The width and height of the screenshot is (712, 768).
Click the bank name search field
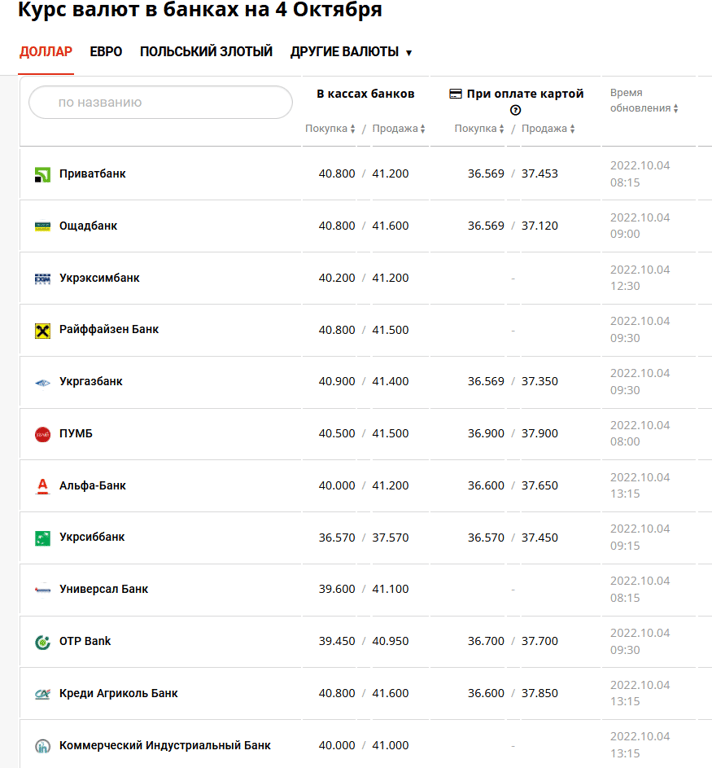[x=160, y=102]
